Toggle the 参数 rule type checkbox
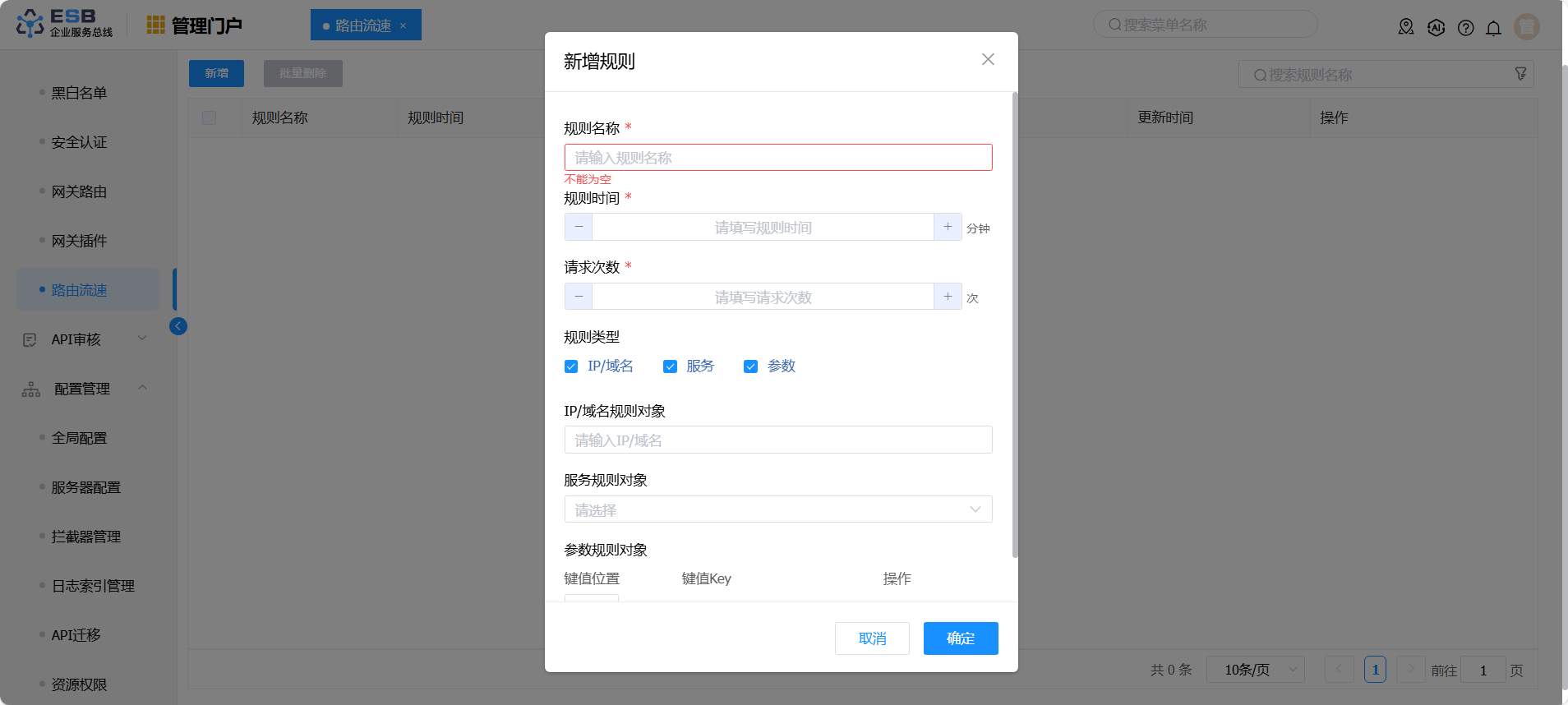This screenshot has height=705, width=1568. 750,366
